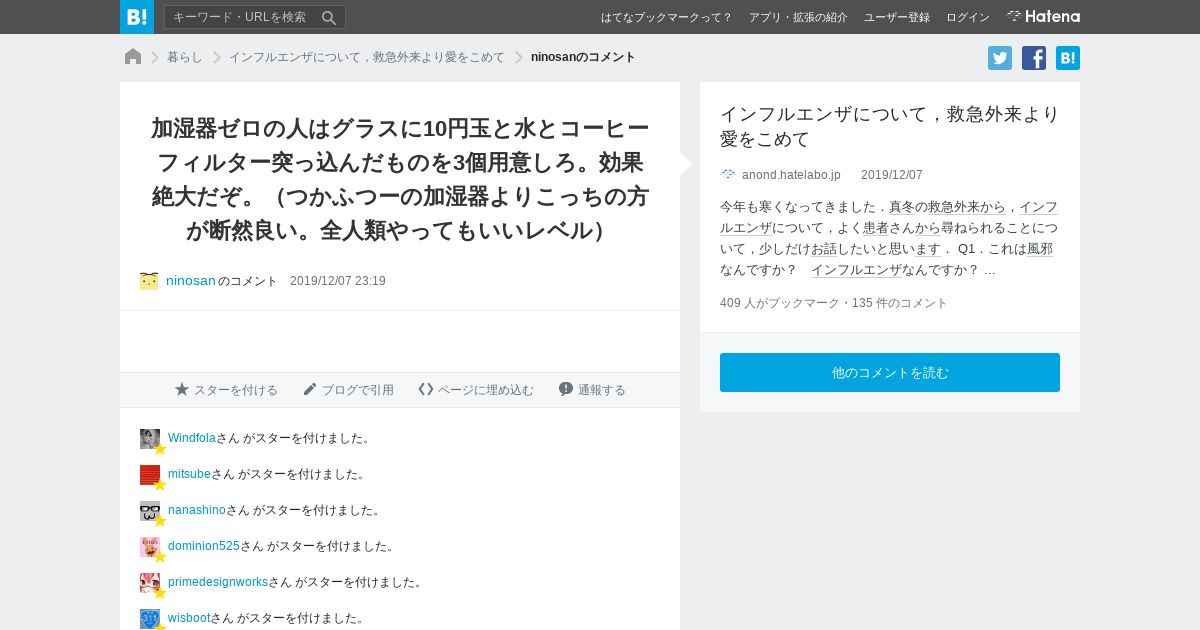1200x630 pixels.
Task: Click ページに埋め込む embed button
Action: [476, 390]
